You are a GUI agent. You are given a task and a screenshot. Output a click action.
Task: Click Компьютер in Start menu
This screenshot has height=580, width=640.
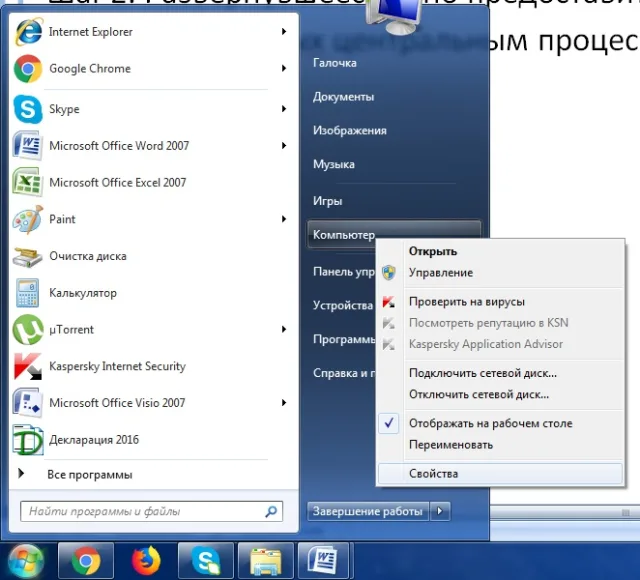344,235
